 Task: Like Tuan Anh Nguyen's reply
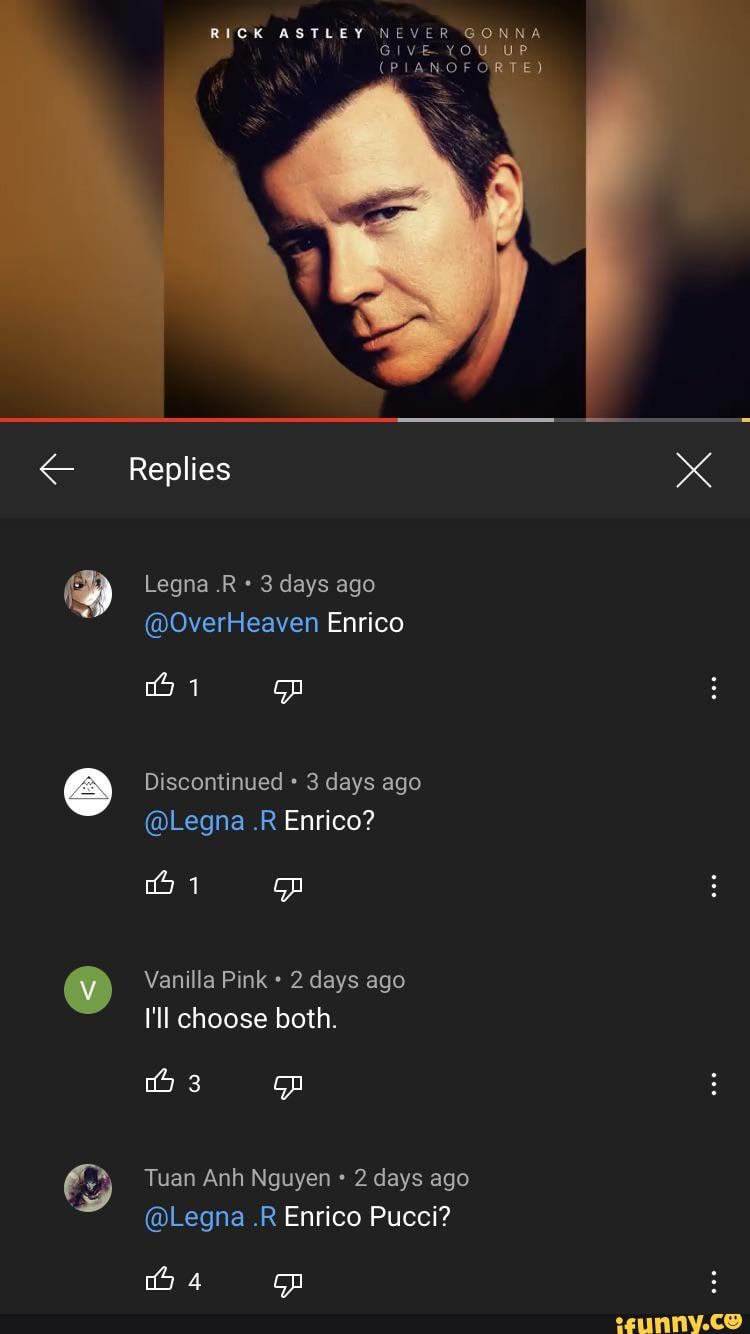pyautogui.click(x=160, y=1280)
